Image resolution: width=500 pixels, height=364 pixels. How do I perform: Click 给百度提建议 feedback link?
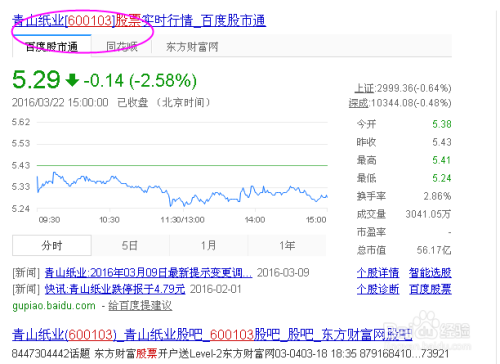click(x=140, y=305)
